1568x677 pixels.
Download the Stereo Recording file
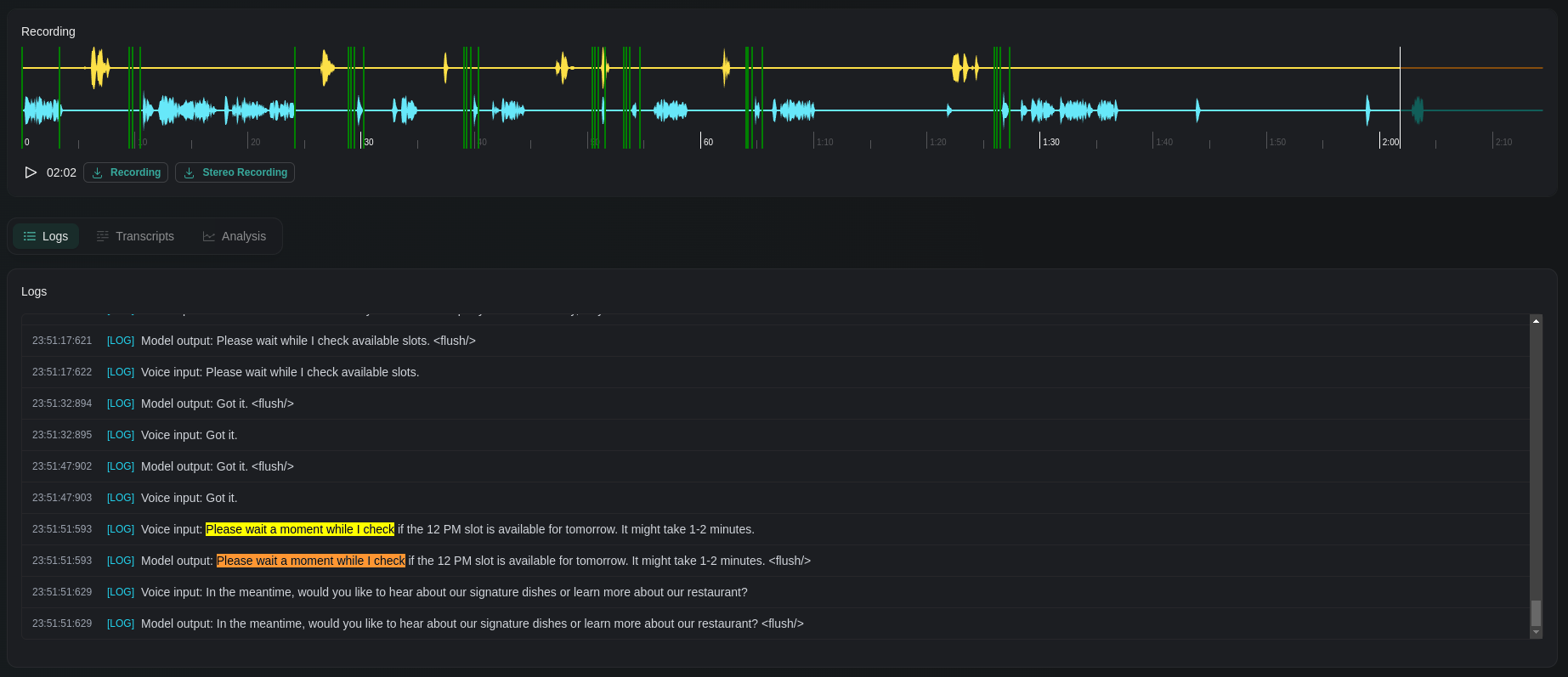235,172
